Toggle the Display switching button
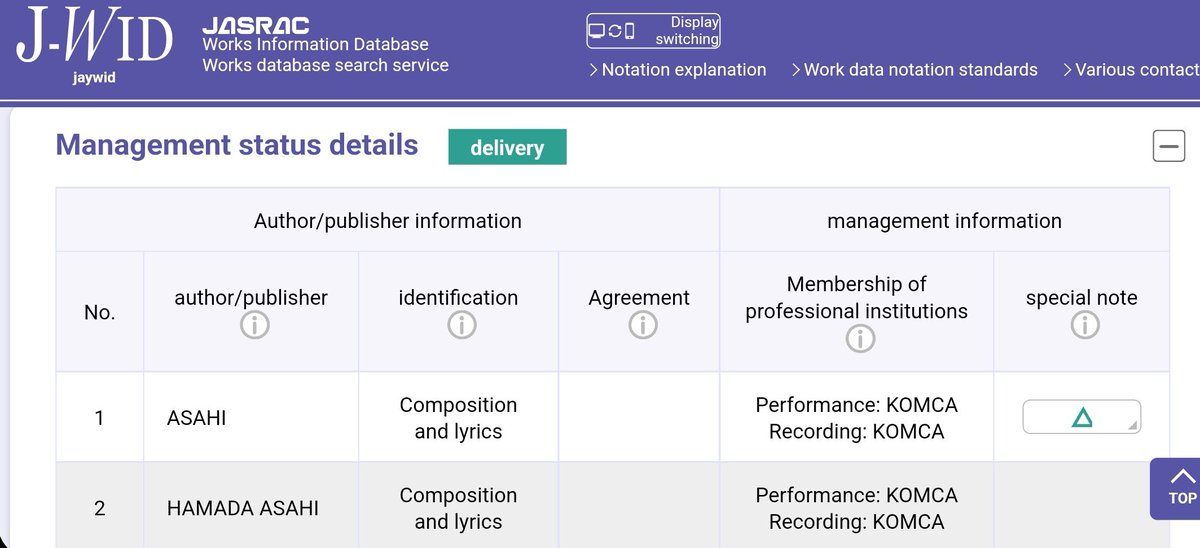Screen dimensions: 1200x548 tap(654, 31)
